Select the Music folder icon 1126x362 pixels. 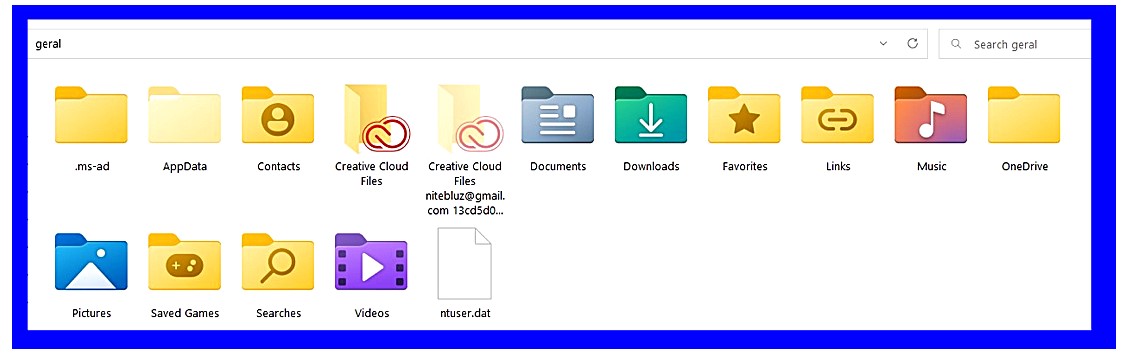coord(931,115)
